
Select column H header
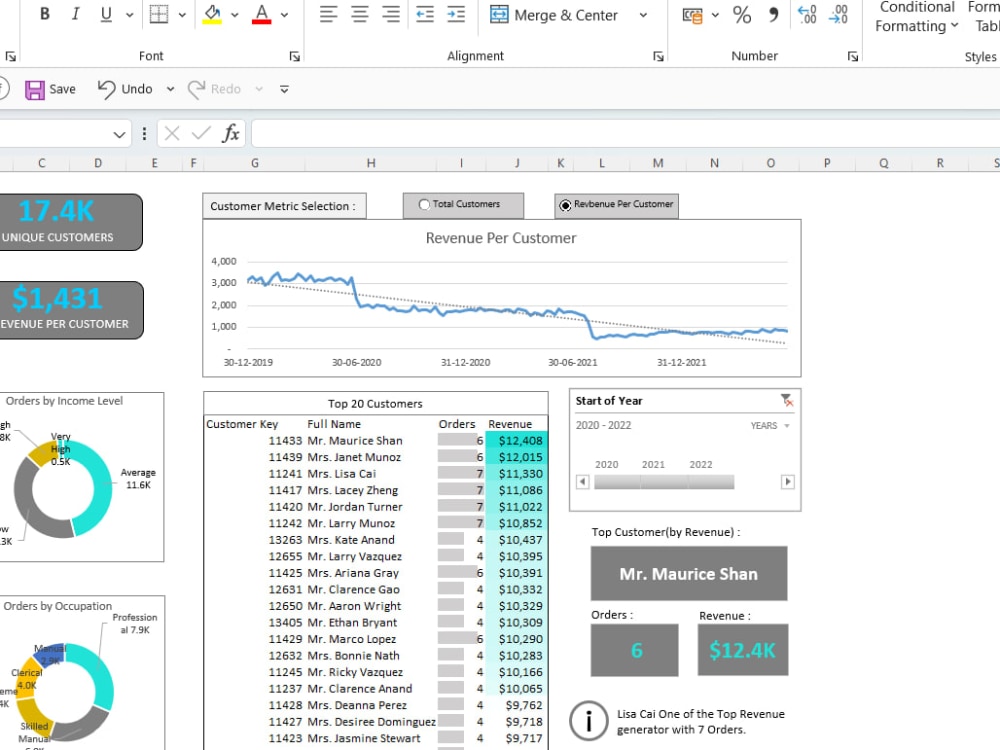pyautogui.click(x=371, y=163)
